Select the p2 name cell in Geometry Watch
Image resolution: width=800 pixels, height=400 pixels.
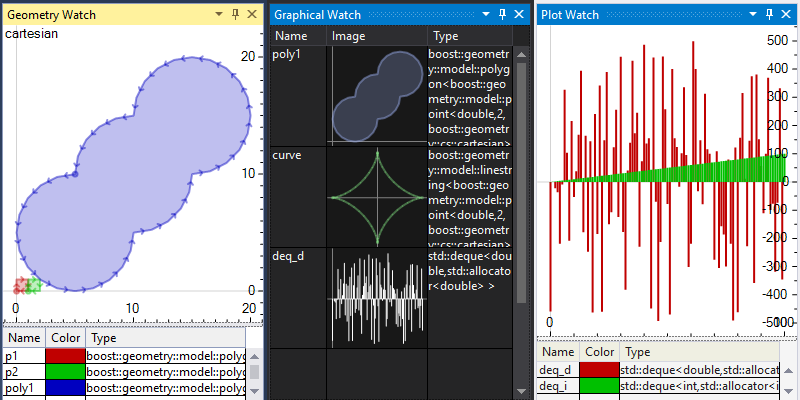24,371
